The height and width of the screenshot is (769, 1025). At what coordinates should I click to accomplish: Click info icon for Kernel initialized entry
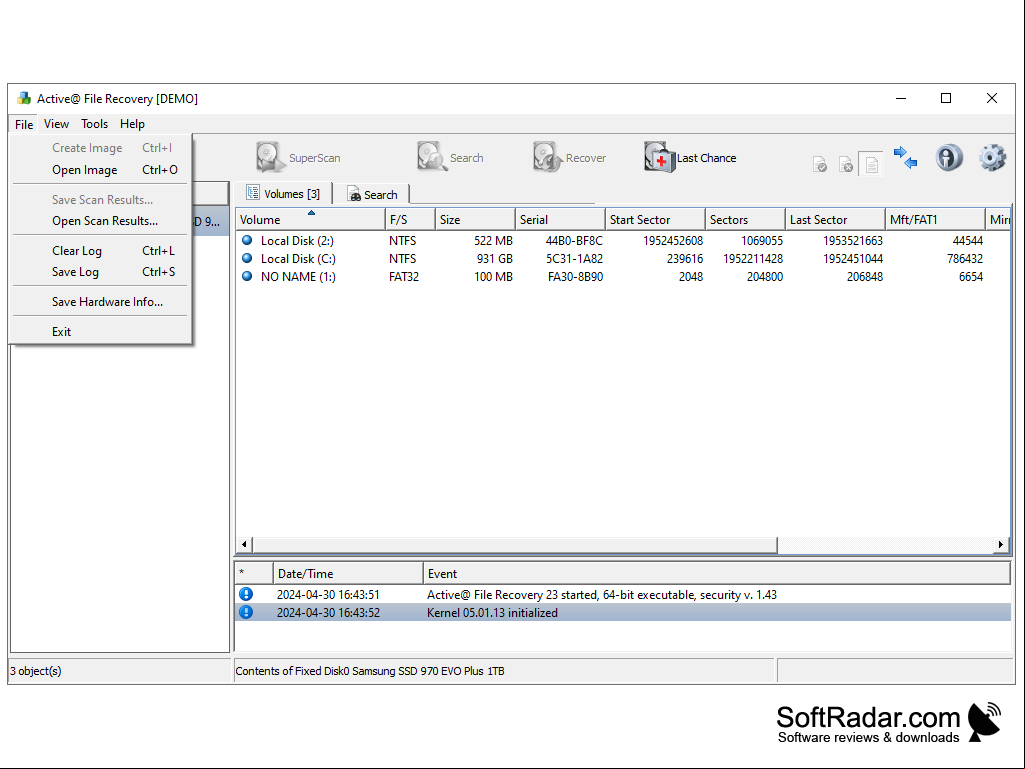[x=246, y=612]
